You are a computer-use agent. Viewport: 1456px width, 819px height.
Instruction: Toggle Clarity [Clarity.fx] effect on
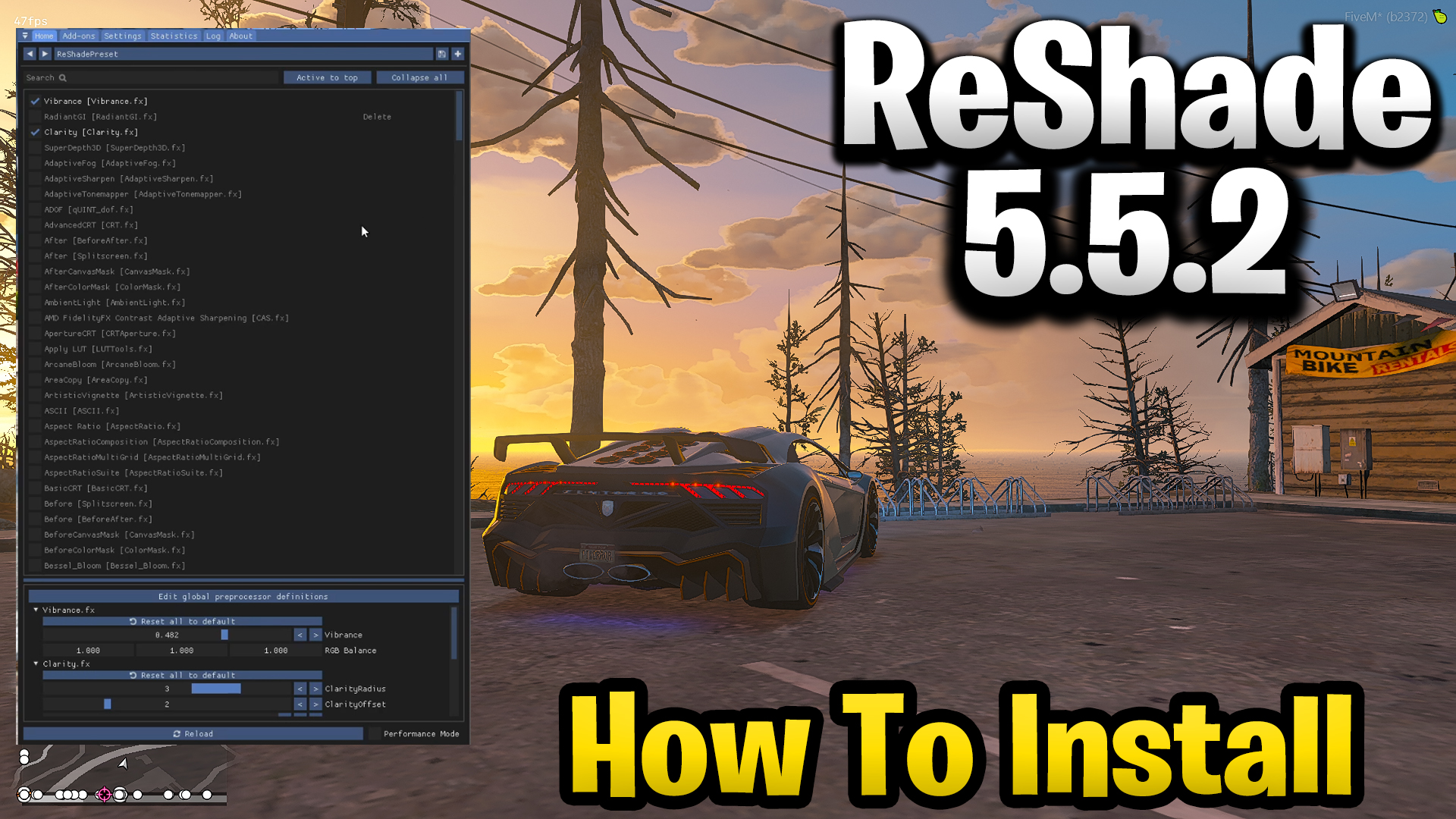[x=33, y=132]
